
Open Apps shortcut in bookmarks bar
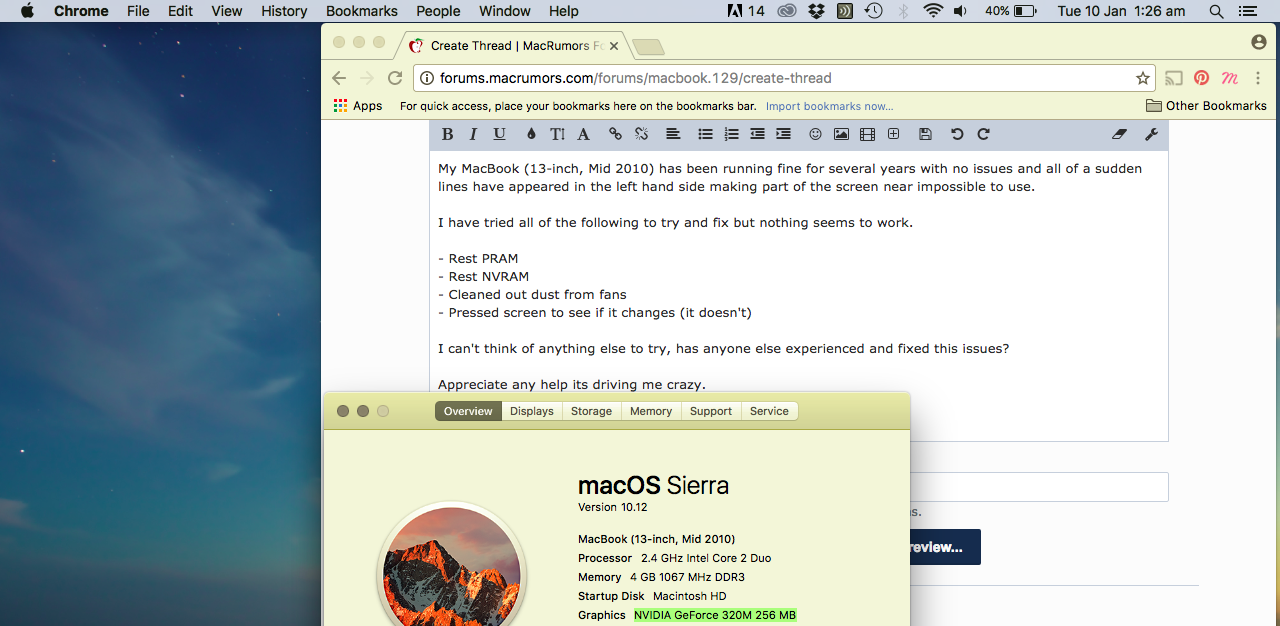click(358, 106)
